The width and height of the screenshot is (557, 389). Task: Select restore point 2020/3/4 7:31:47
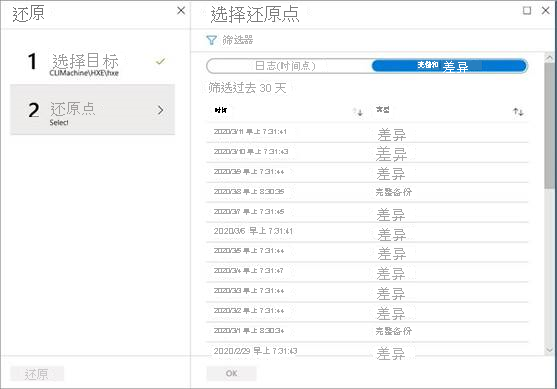click(x=367, y=272)
